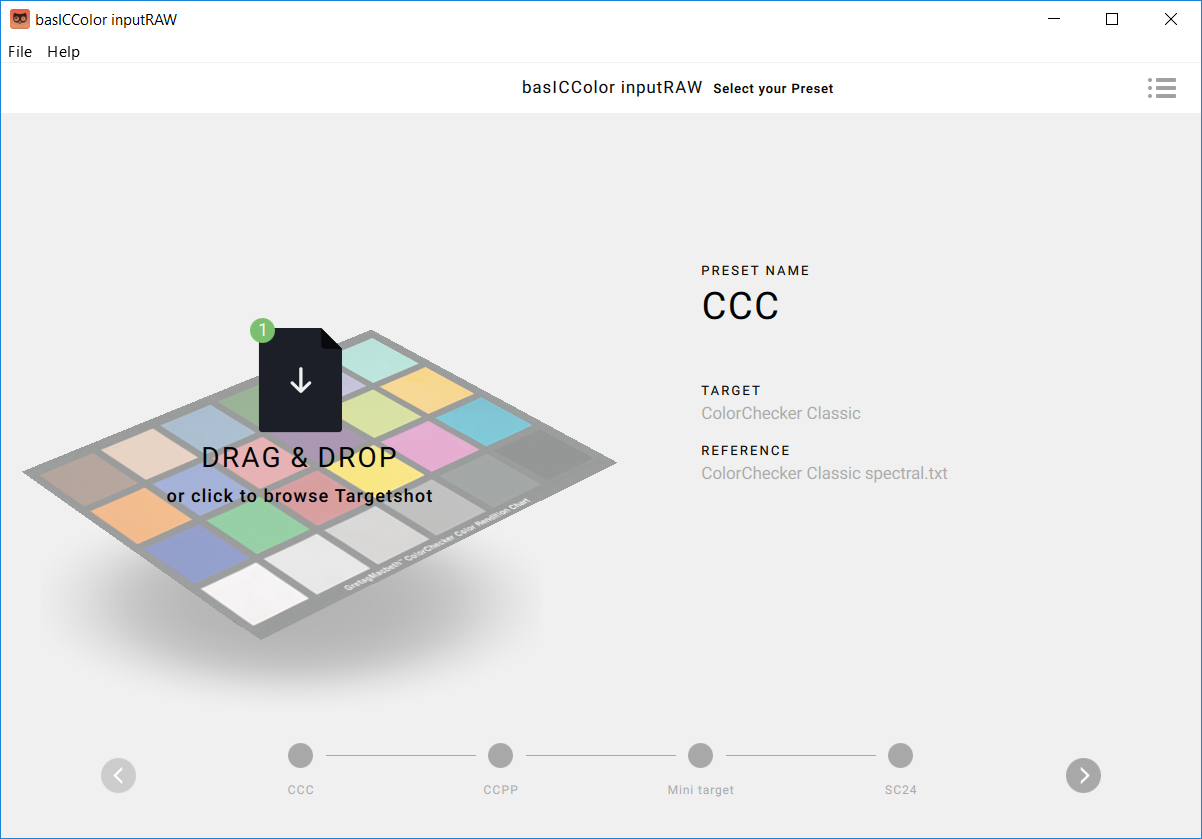
Task: Go to previous preset with left arrow
Action: (x=118, y=775)
